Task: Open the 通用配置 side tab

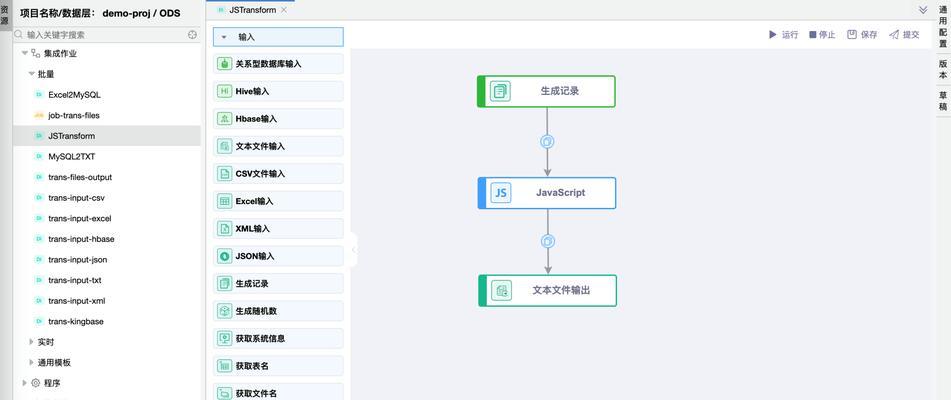Action: (943, 27)
